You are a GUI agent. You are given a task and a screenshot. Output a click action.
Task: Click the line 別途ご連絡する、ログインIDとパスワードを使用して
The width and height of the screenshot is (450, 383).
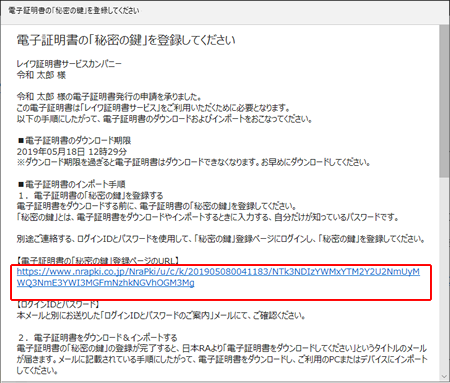tap(221, 239)
